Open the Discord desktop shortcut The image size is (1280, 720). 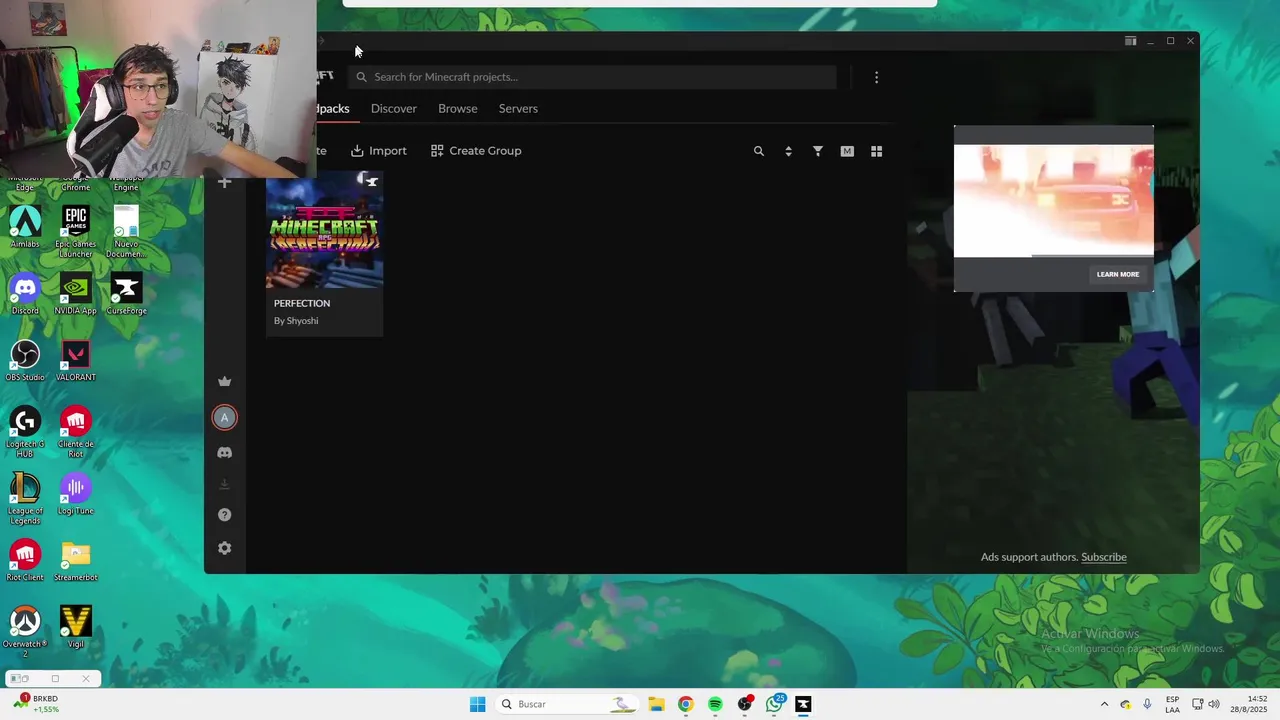click(25, 294)
